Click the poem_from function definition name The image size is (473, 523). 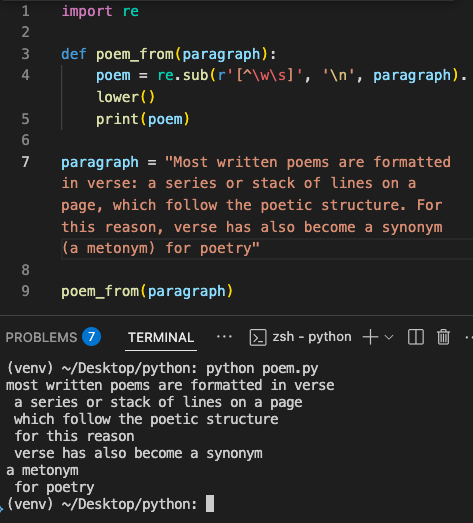coord(134,54)
